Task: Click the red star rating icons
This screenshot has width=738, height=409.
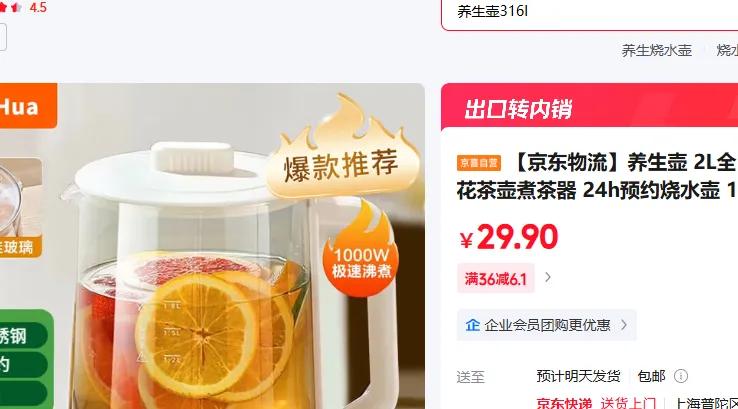Action: tap(11, 7)
